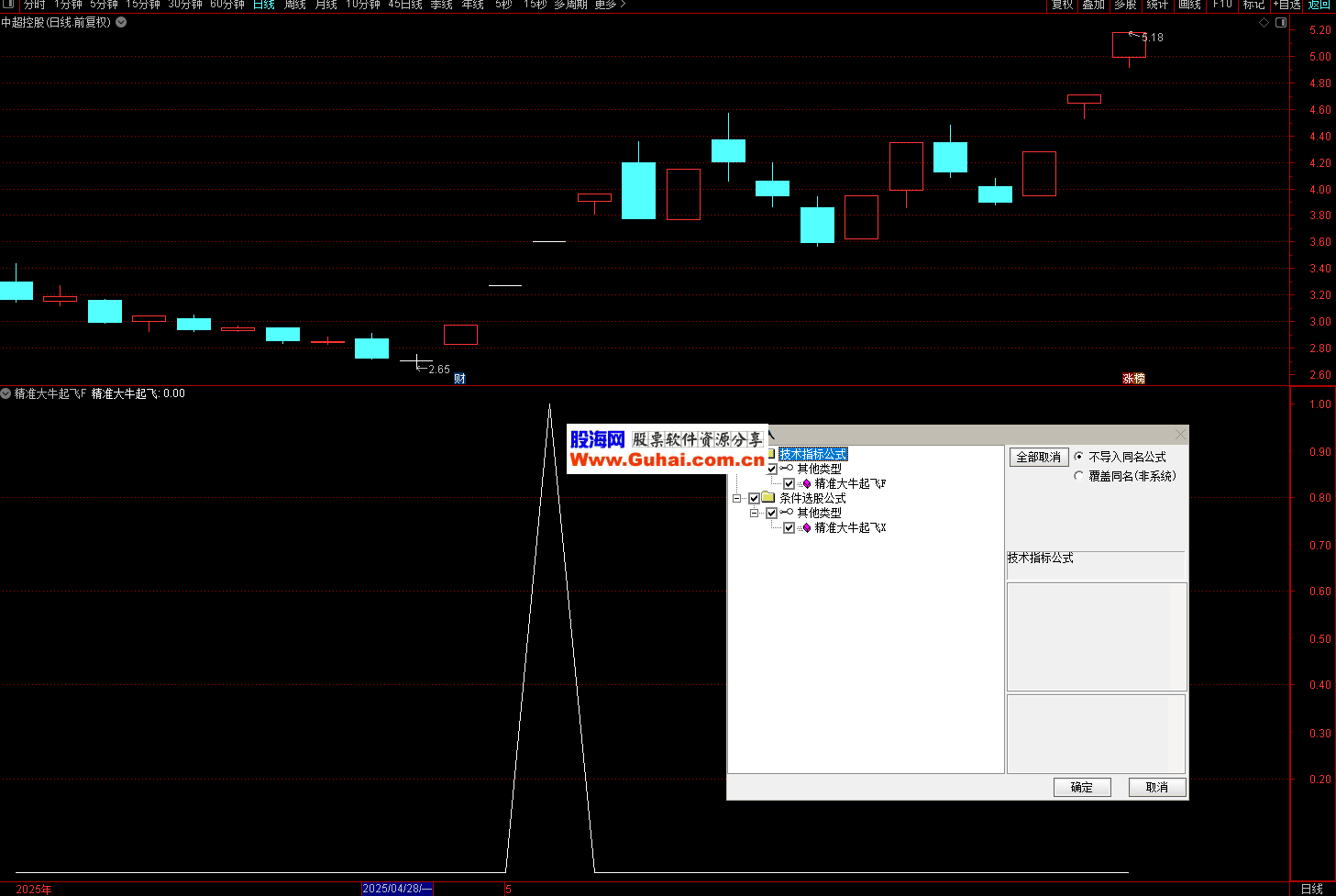Switch to the 分时 period tab
The image size is (1336, 896).
coord(35,5)
